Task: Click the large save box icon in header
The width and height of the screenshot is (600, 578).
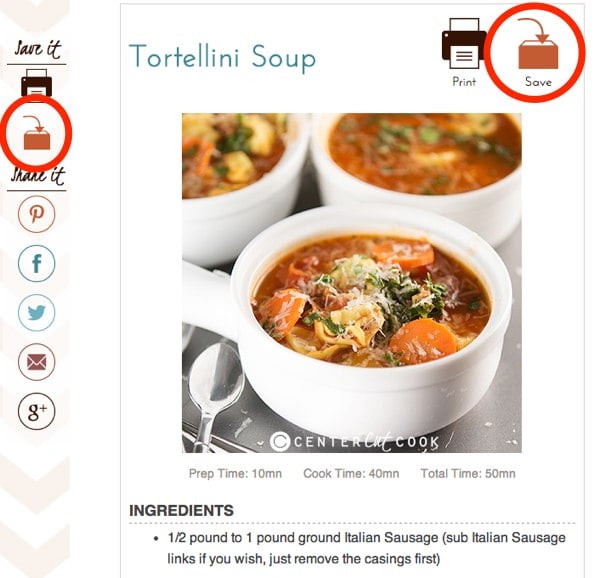Action: coord(538,44)
